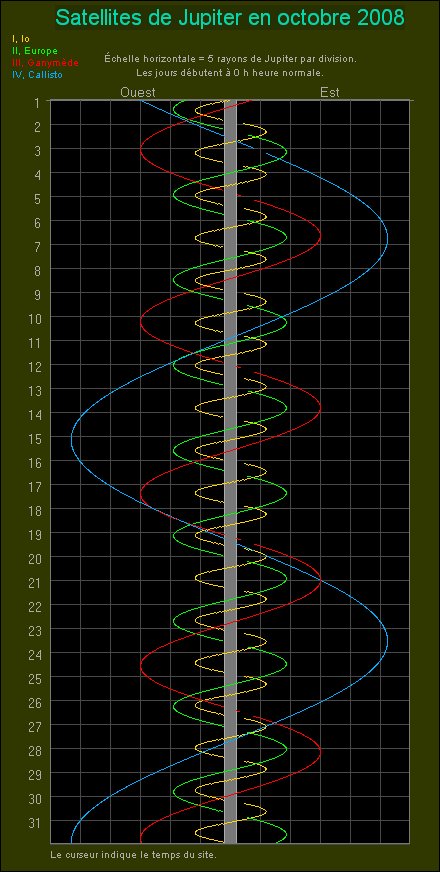
Task: Click day 26 on the date axis
Action: 34,702
